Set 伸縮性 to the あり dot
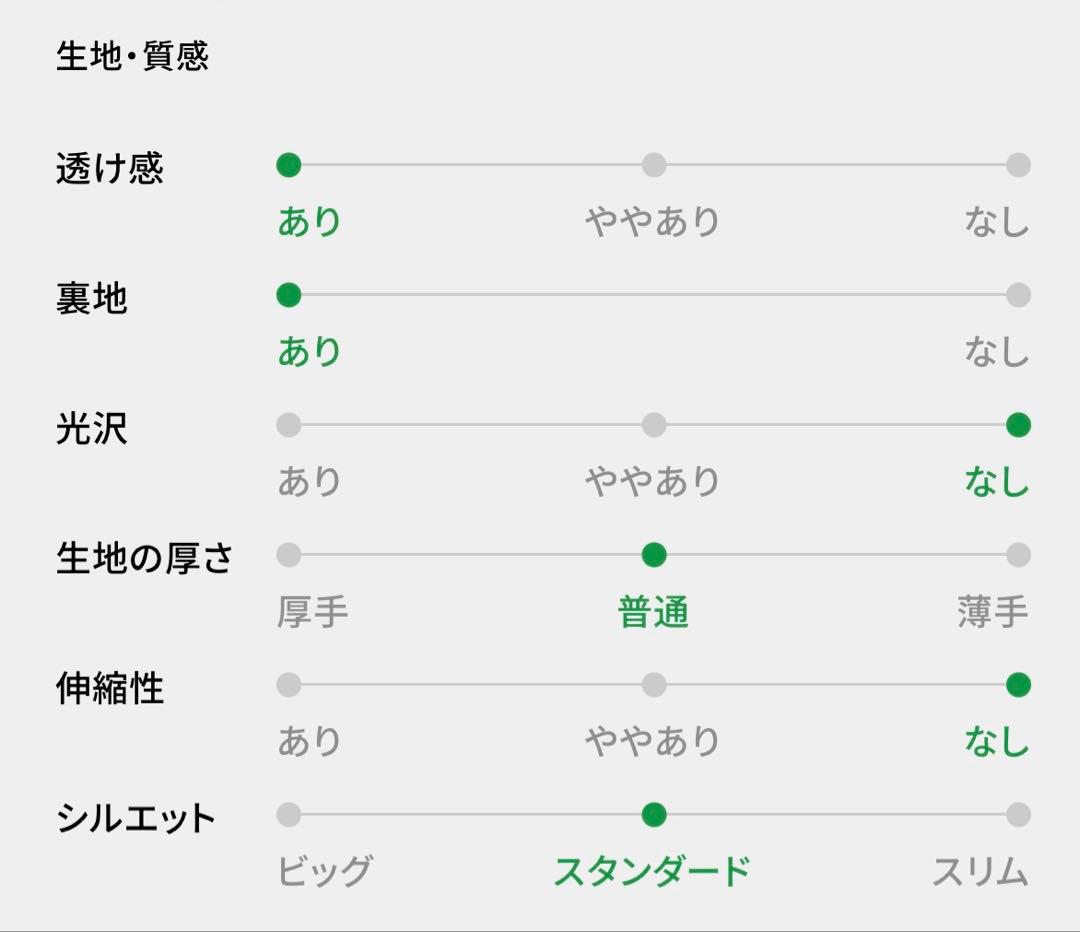The width and height of the screenshot is (1080, 932). [x=289, y=685]
